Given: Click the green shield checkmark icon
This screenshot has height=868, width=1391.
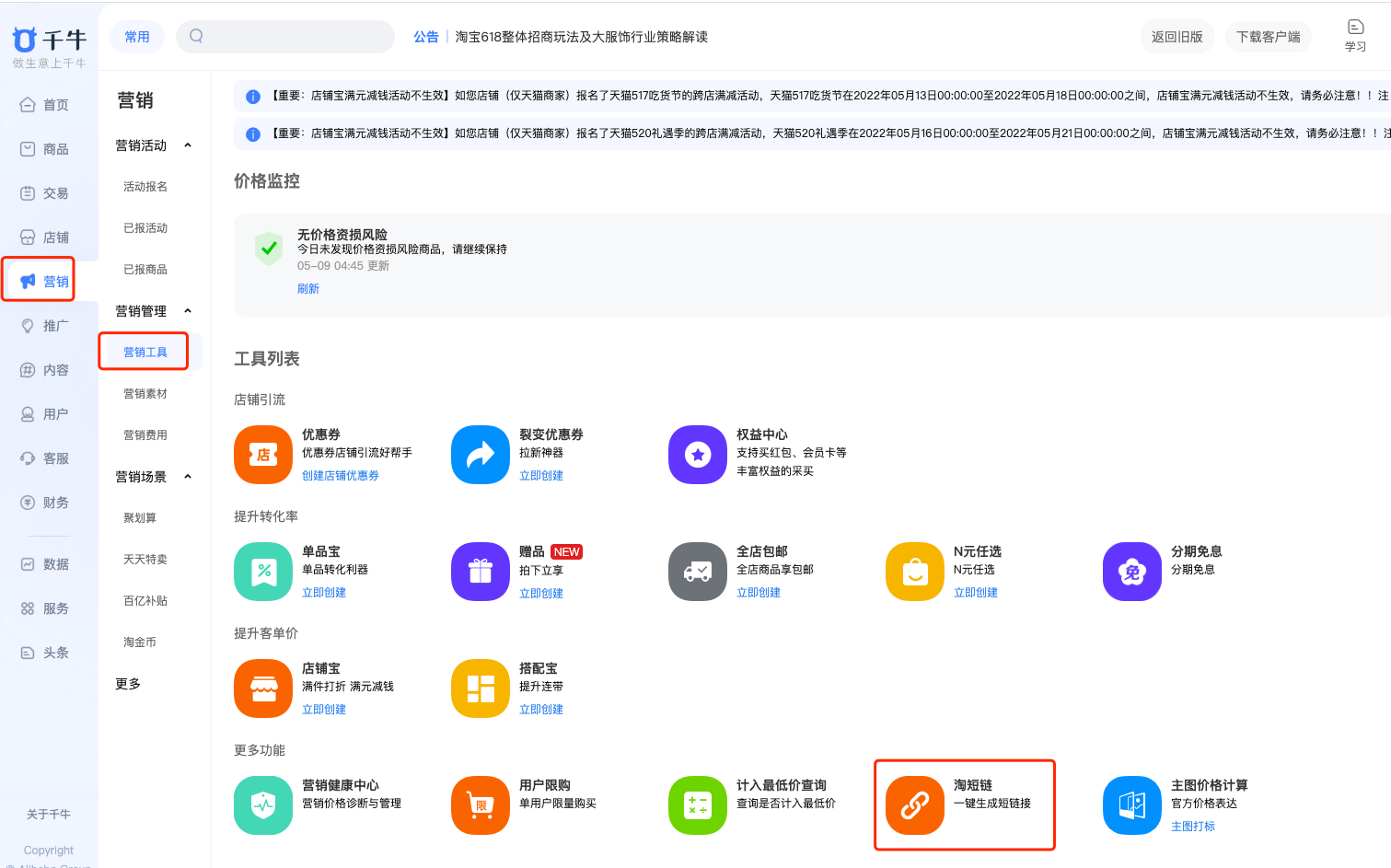Looking at the screenshot, I should coord(269,249).
